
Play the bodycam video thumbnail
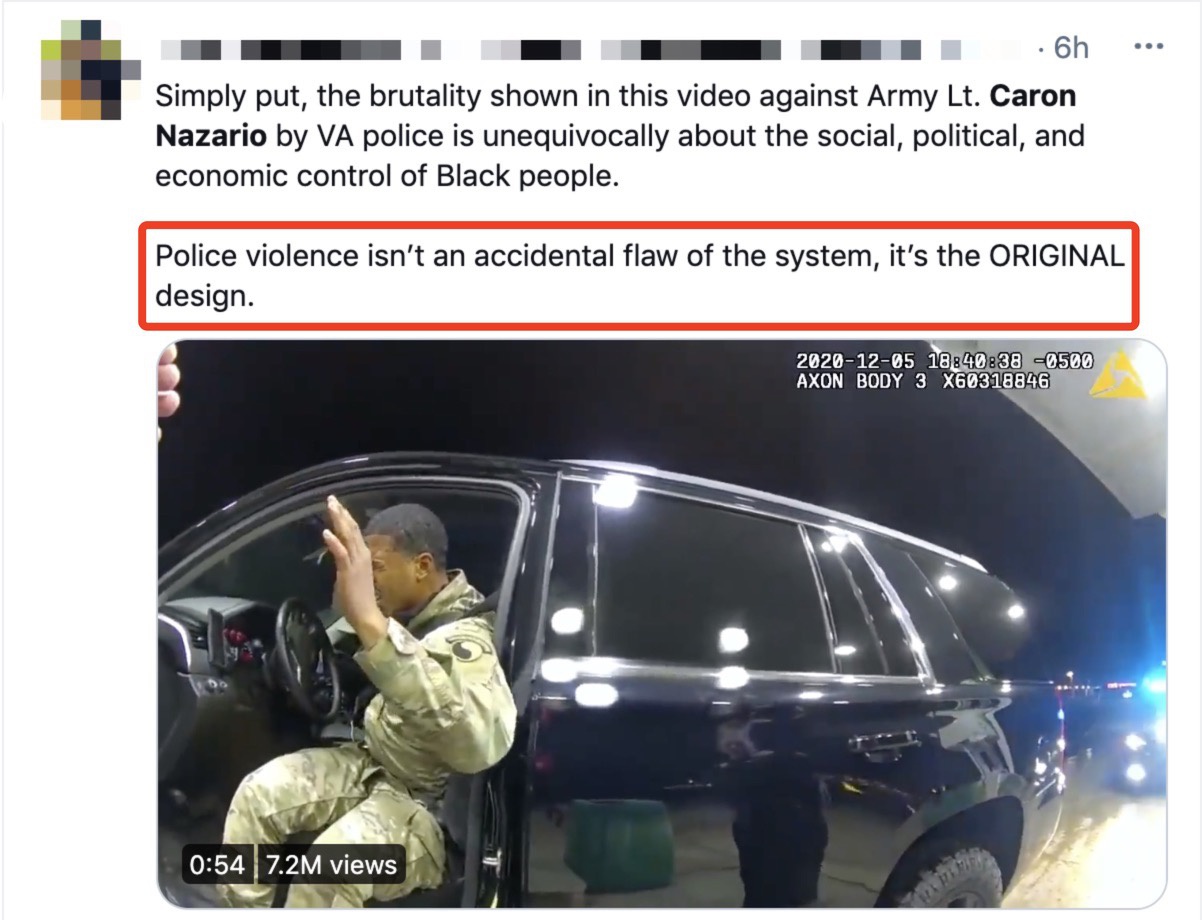(x=662, y=624)
